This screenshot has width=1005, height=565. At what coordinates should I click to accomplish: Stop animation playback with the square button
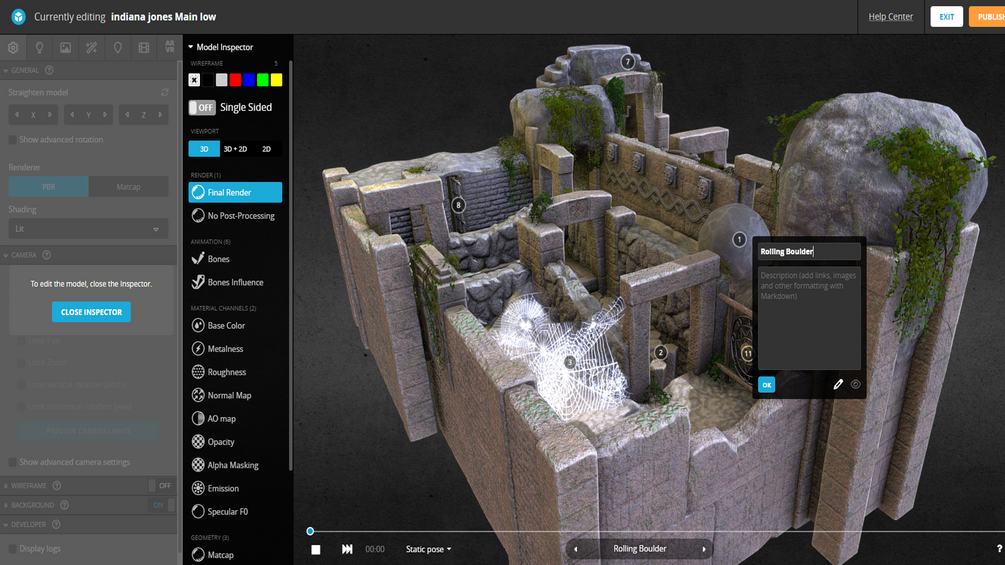point(316,550)
